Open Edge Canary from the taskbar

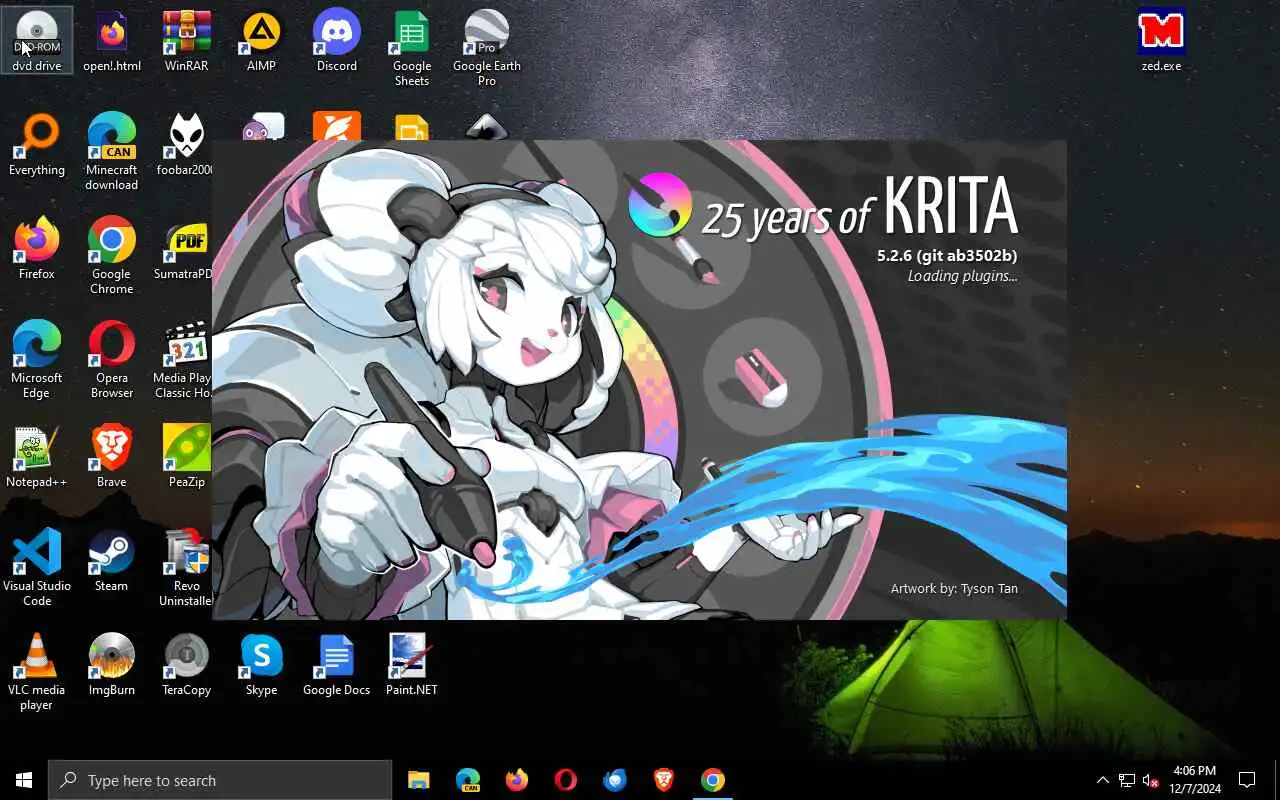pyautogui.click(x=468, y=780)
